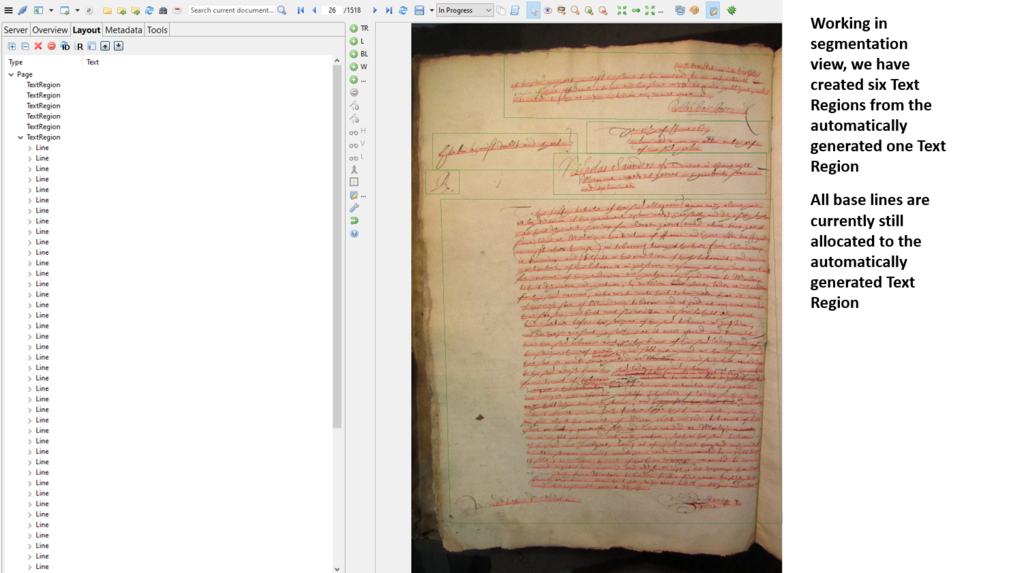This screenshot has width=1024, height=573.
Task: Click the reload document refresh icon
Action: [403, 11]
